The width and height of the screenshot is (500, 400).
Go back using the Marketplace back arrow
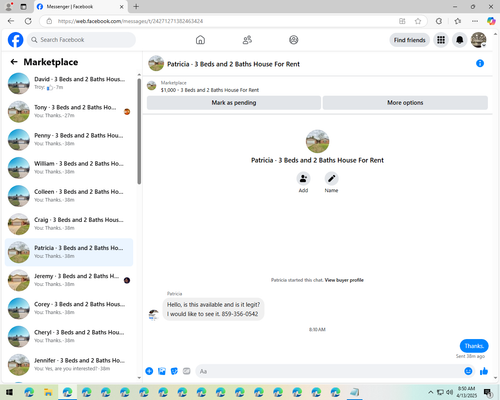point(14,62)
